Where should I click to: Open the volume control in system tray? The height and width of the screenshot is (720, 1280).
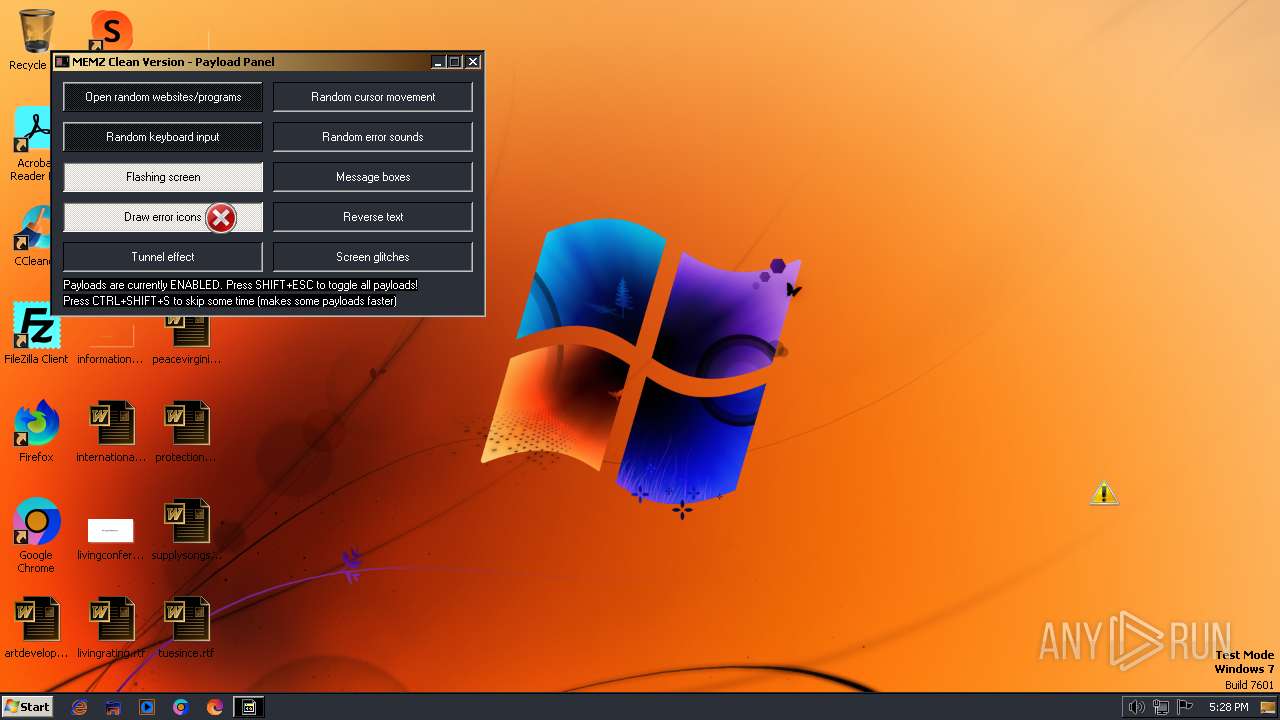pos(1136,707)
